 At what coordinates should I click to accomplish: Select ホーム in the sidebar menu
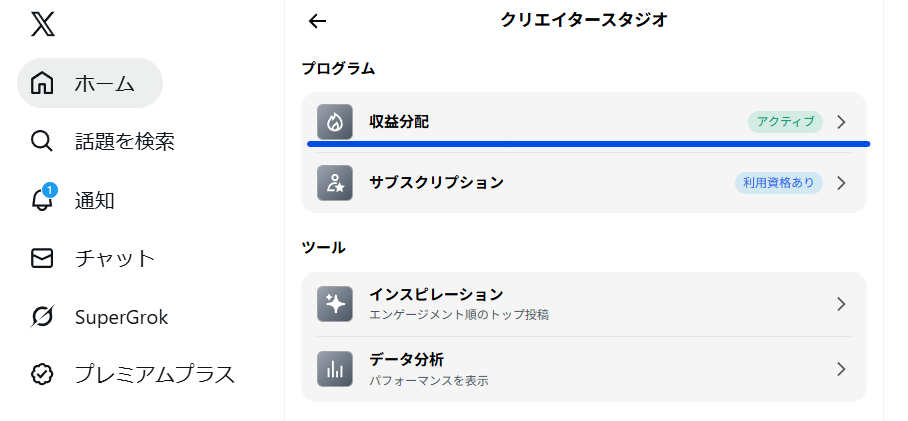[104, 83]
